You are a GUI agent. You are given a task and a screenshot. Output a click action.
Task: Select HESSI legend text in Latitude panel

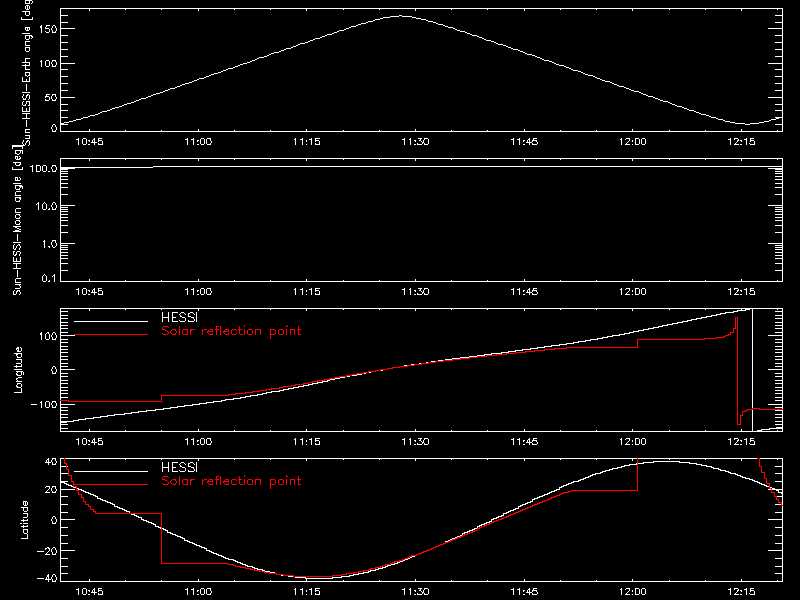pos(179,467)
